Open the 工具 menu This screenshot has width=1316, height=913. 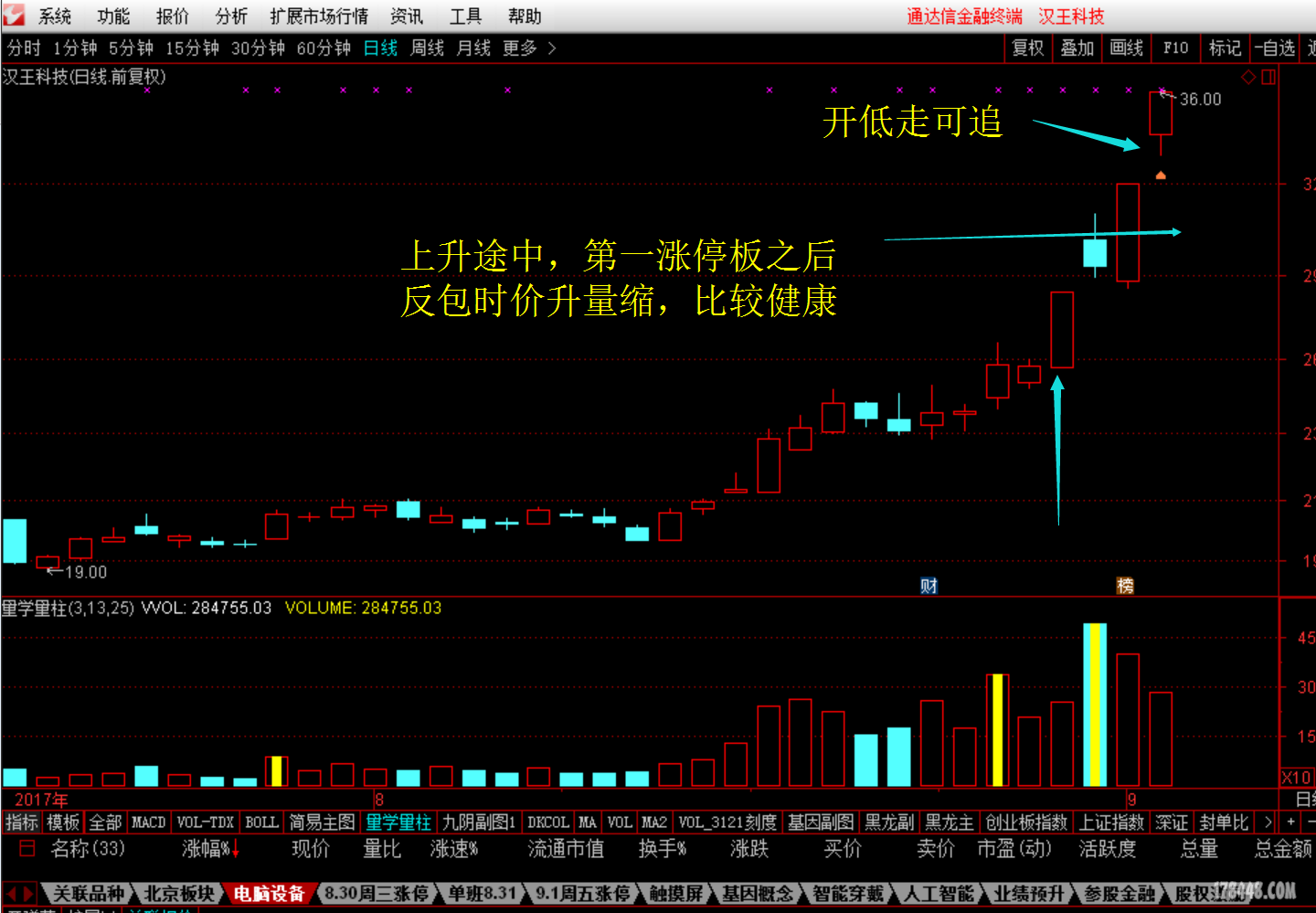click(465, 16)
